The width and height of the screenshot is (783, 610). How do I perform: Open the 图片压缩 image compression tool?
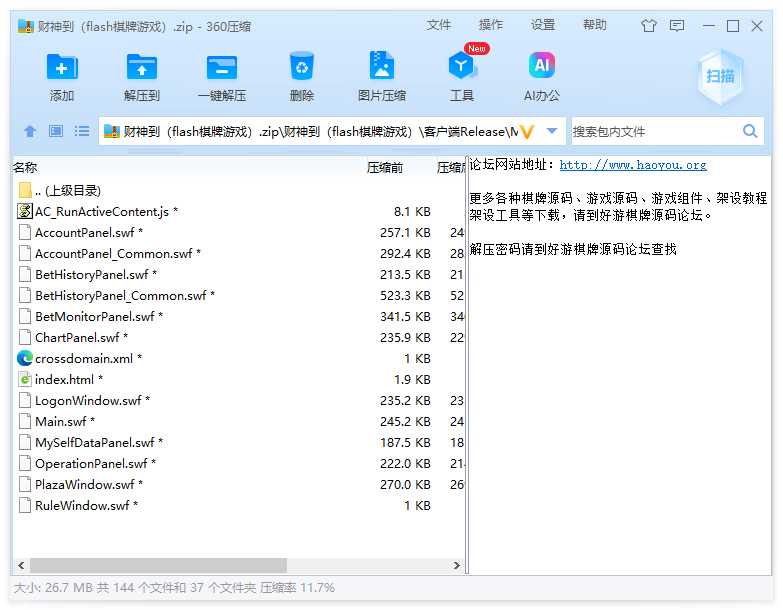pos(382,65)
